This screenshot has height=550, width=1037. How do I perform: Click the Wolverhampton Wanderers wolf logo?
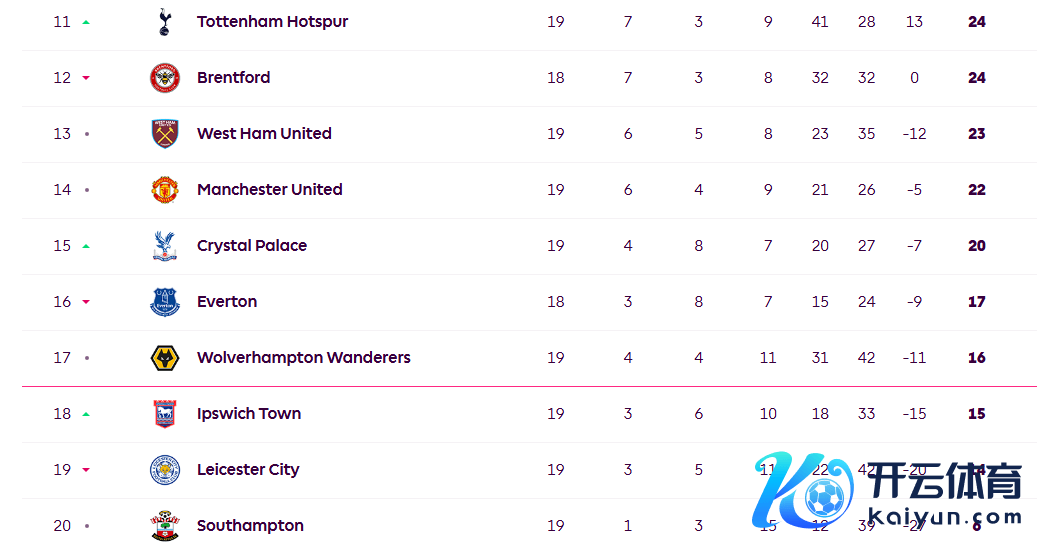click(165, 358)
